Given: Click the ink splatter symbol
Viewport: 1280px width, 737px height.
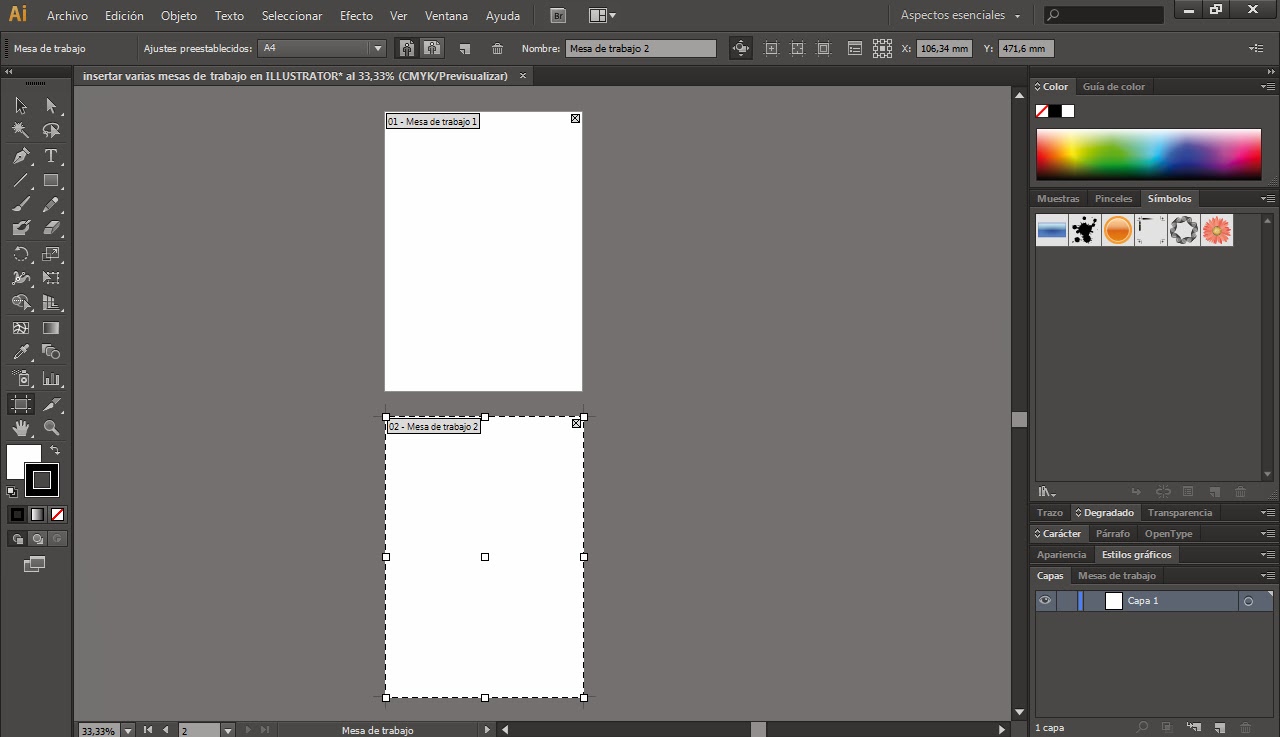Looking at the screenshot, I should 1085,230.
